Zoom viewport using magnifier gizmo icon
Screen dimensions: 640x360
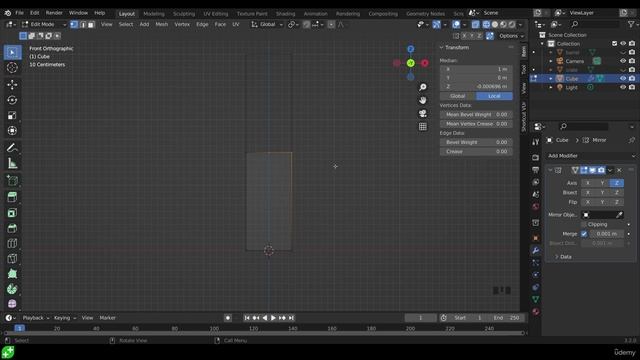point(423,87)
